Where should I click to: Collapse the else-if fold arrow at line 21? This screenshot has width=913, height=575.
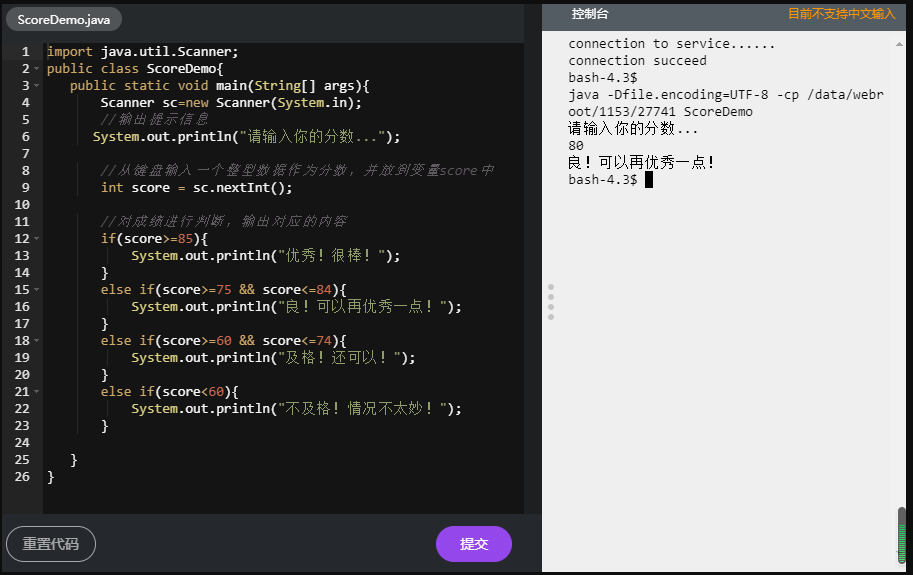click(37, 392)
